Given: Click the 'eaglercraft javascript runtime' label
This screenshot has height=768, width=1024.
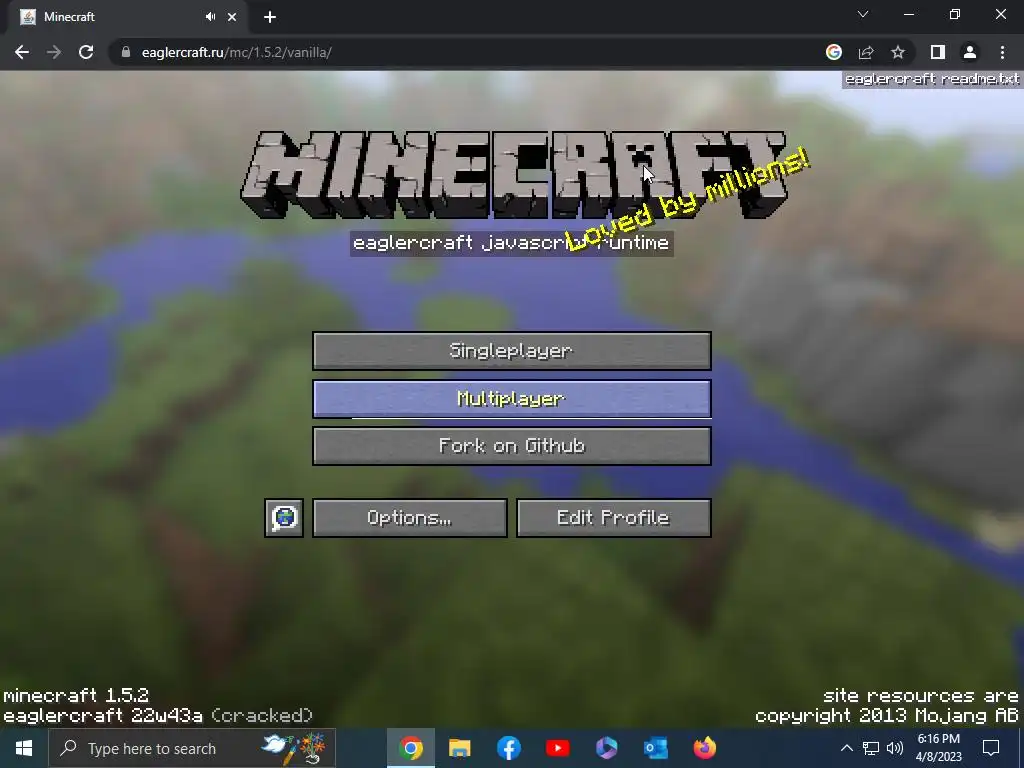Looking at the screenshot, I should coord(512,243).
